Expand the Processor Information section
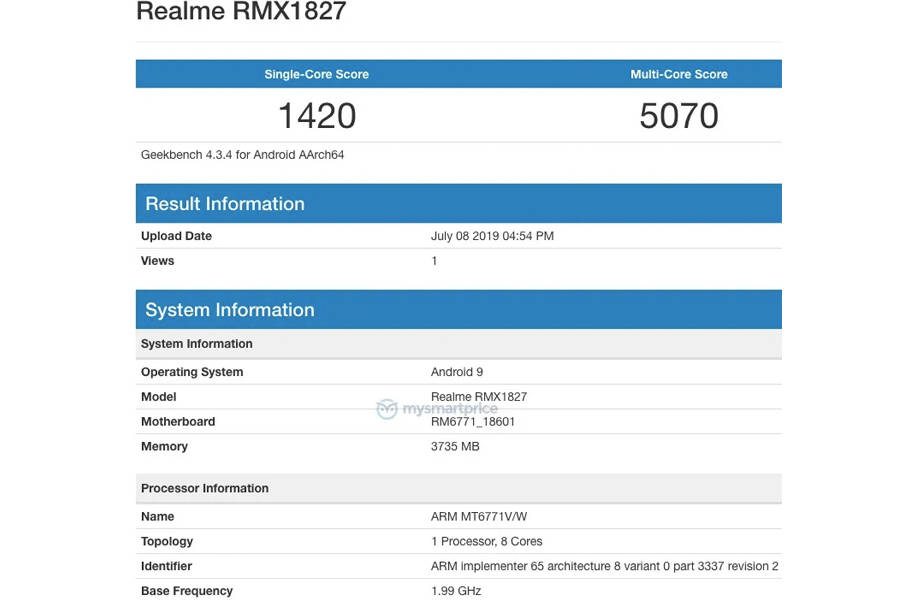900x600 pixels. point(204,488)
